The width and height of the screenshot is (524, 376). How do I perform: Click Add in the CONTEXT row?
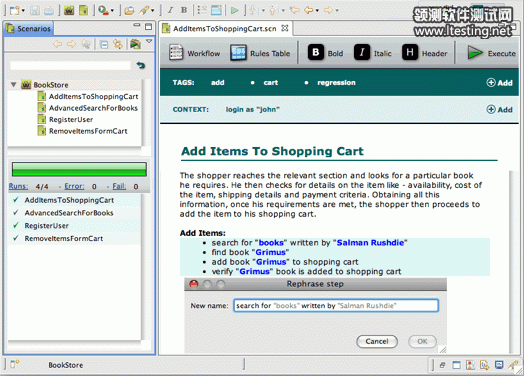[x=499, y=109]
